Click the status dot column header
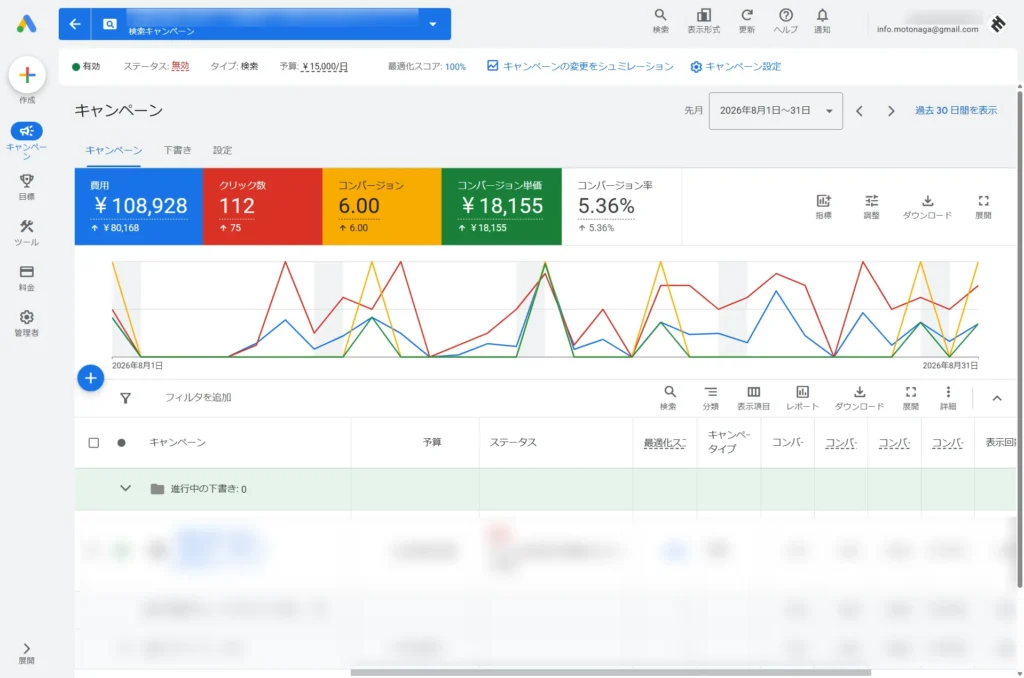The height and width of the screenshot is (678, 1024). tap(121, 443)
